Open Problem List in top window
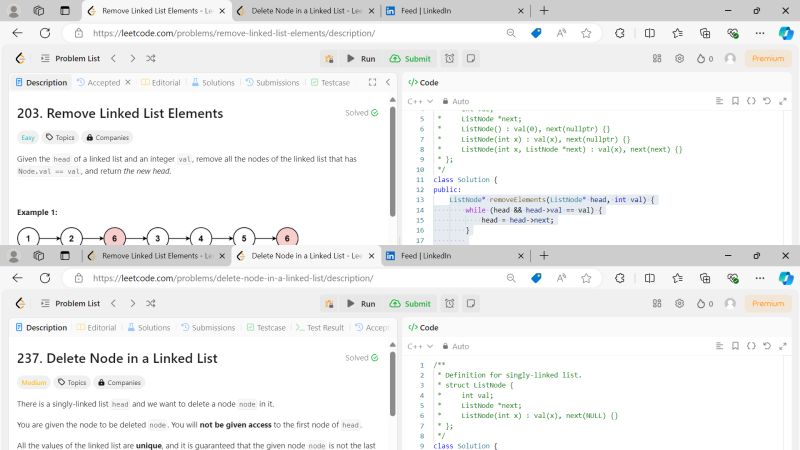 coord(70,59)
